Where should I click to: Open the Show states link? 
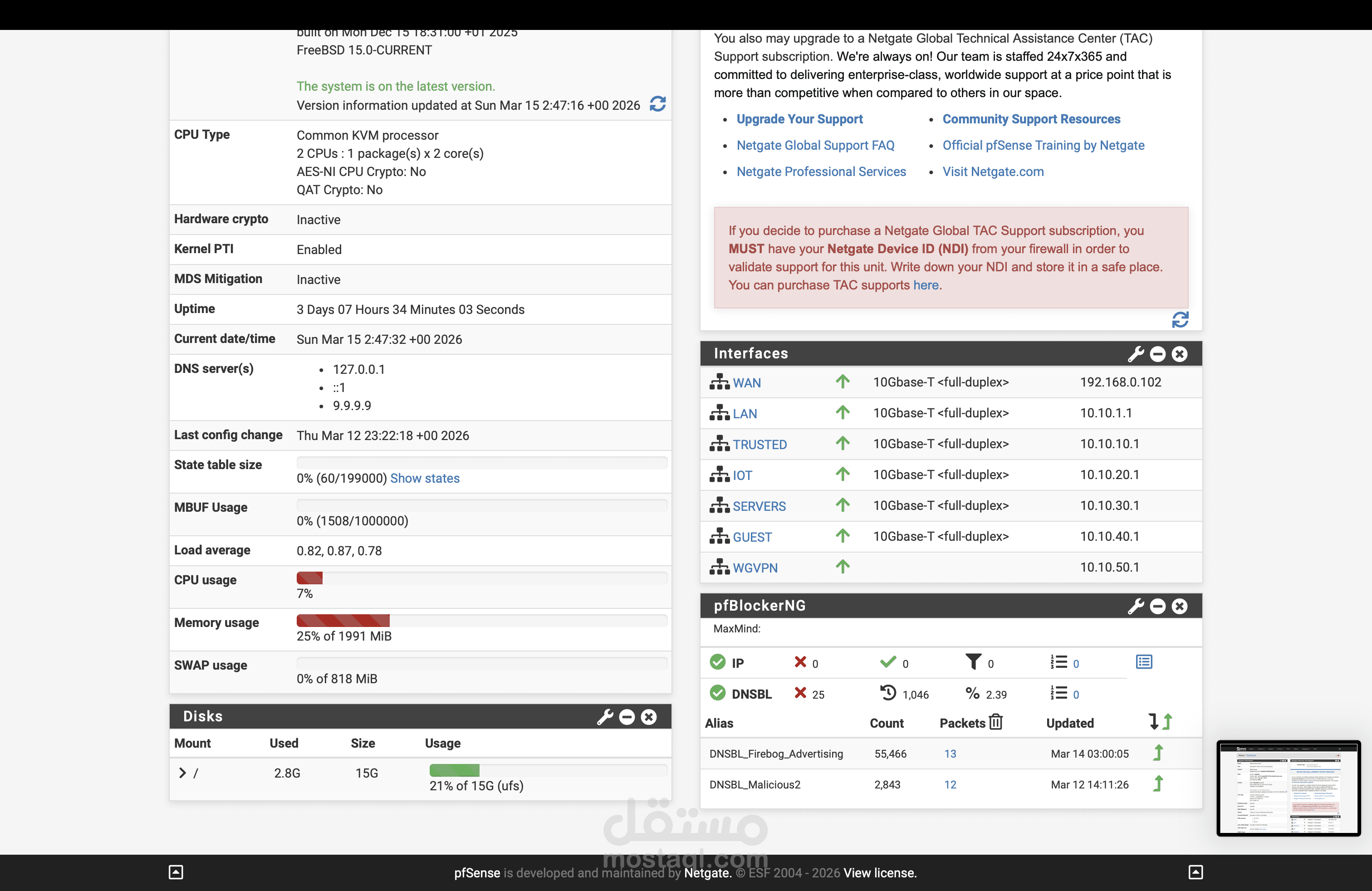[425, 478]
